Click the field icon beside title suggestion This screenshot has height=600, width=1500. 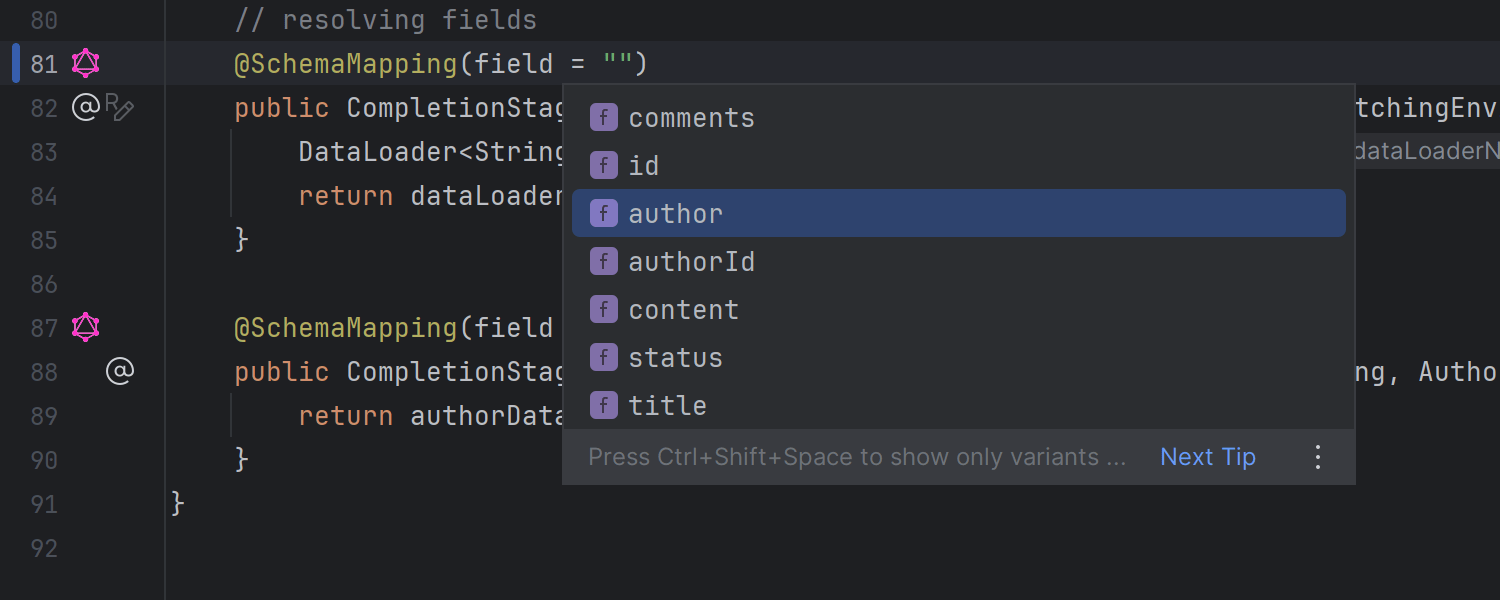603,405
